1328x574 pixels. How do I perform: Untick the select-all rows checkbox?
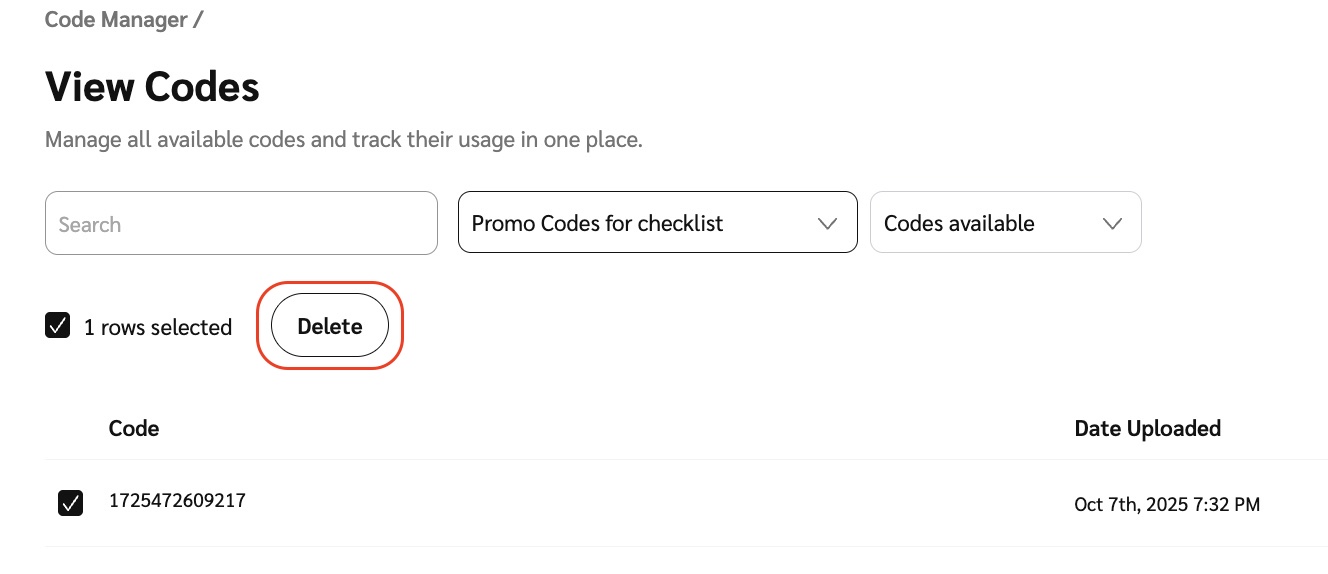point(58,326)
